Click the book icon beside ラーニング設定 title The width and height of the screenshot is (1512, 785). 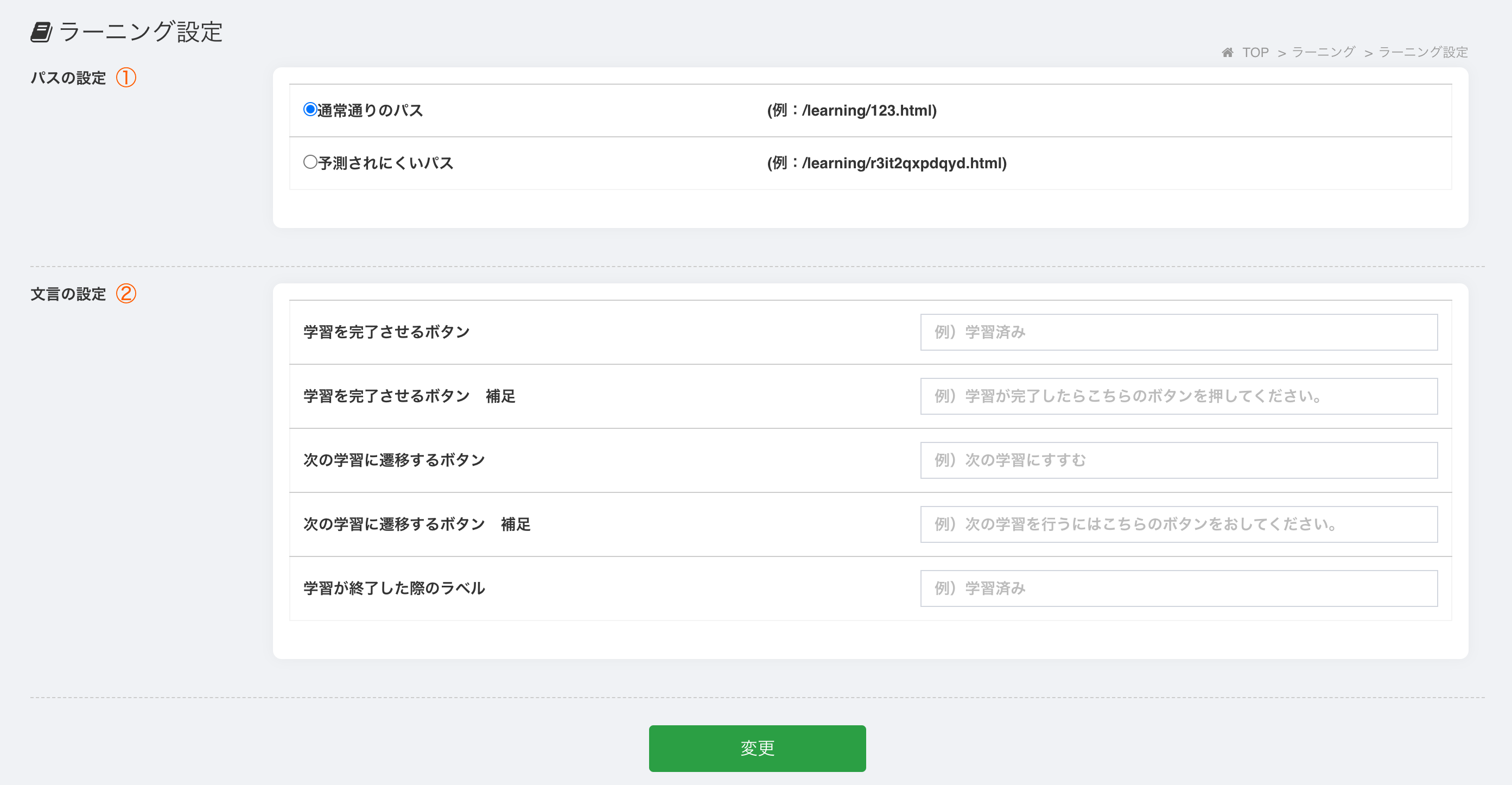pos(41,31)
